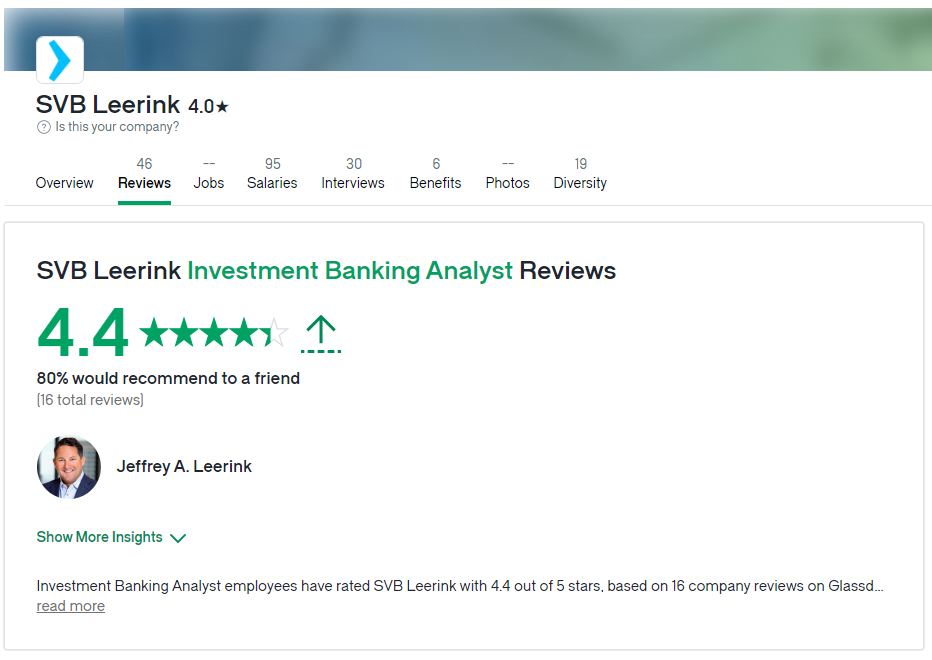Open the Diversity tab
Viewport: 932px width, 660px height.
[580, 183]
